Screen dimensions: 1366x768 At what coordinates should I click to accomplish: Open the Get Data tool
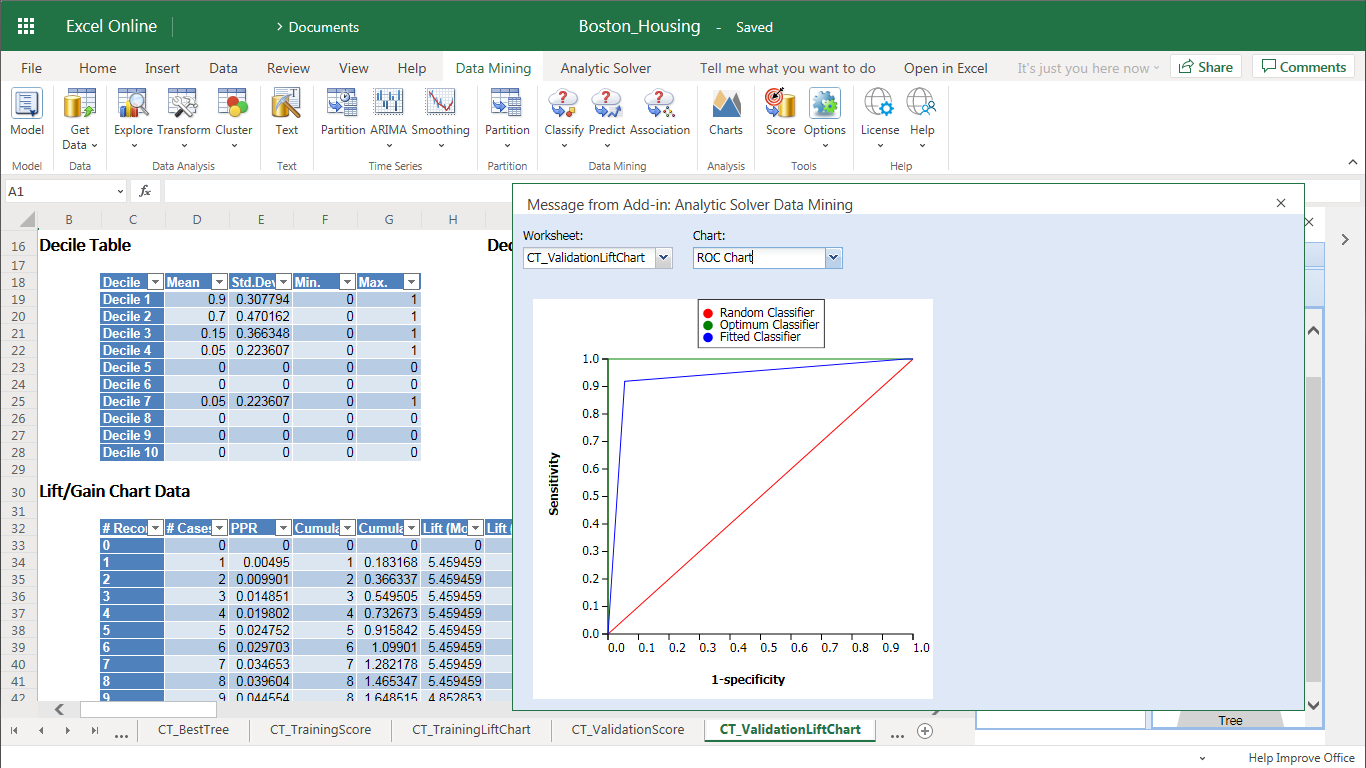pos(79,104)
